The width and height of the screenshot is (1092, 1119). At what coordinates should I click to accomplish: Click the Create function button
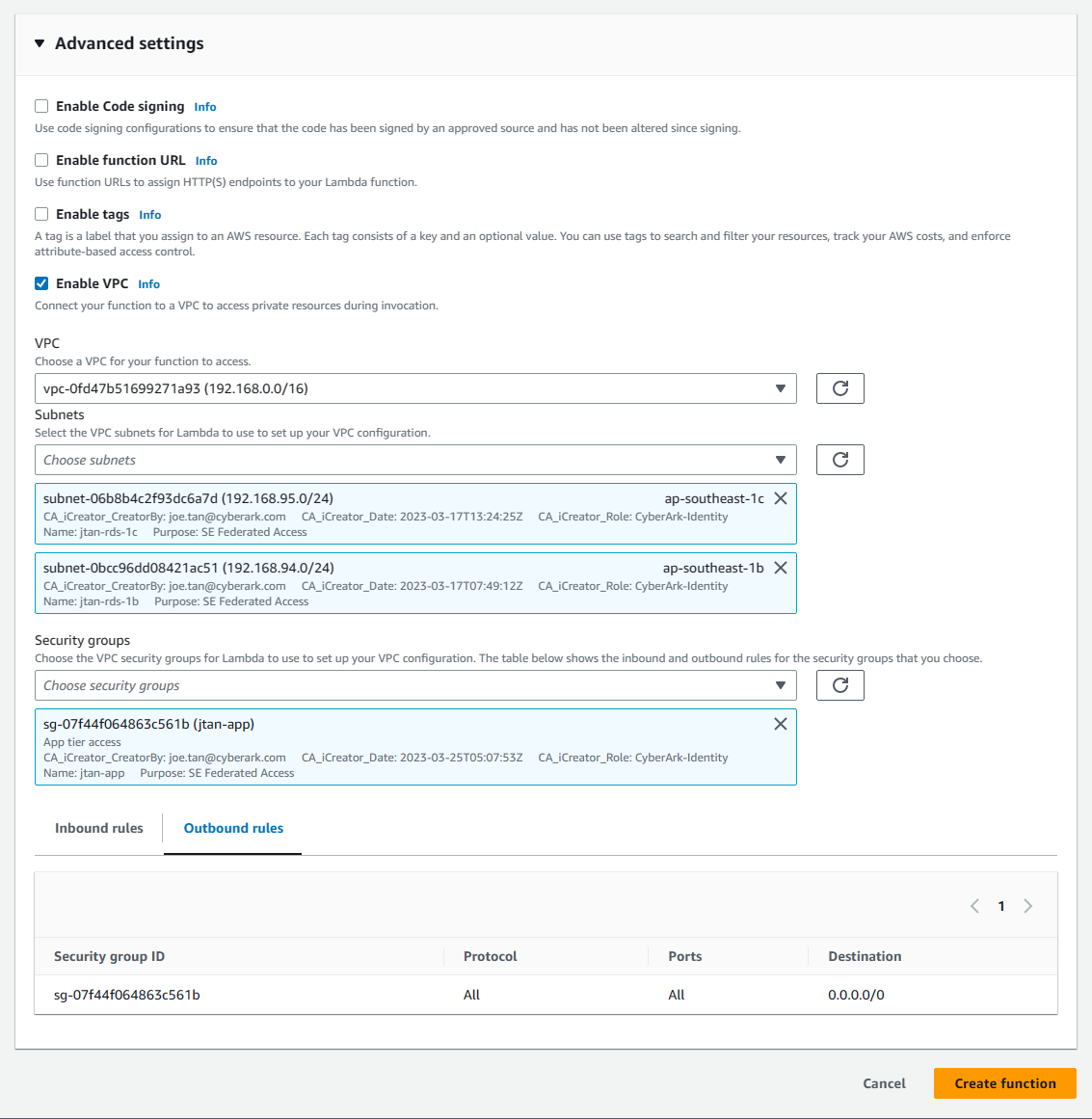(1004, 1082)
